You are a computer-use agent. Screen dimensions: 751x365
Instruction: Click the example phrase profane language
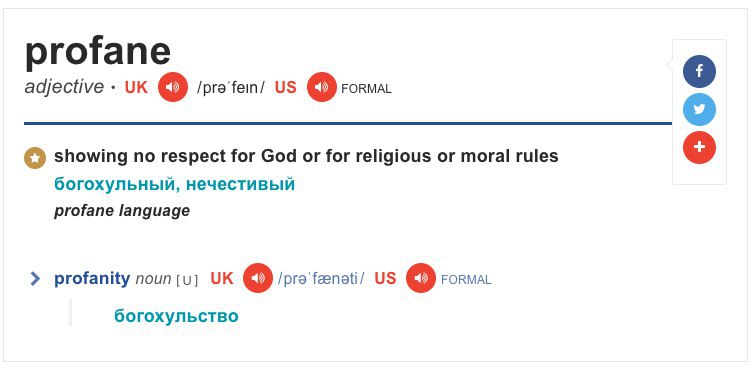click(x=122, y=211)
